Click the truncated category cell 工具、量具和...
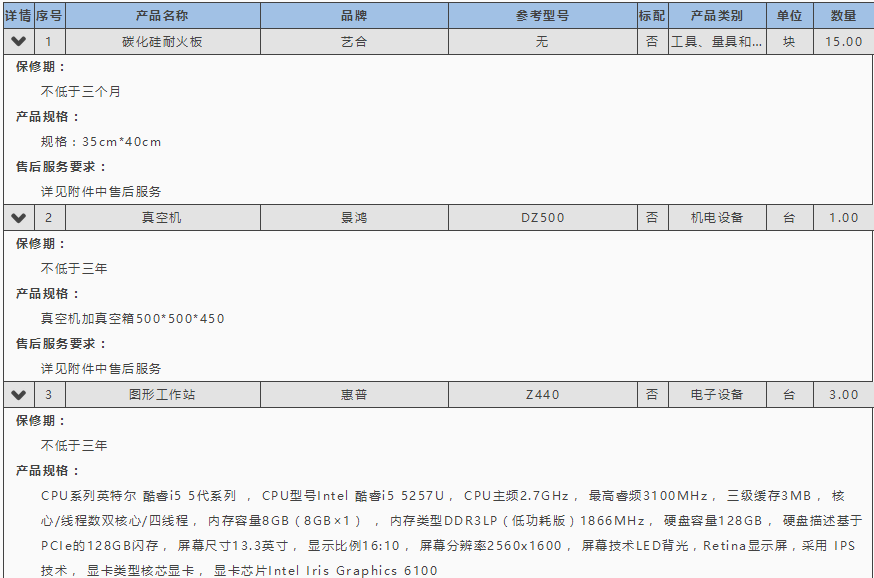This screenshot has width=874, height=578. point(717,42)
